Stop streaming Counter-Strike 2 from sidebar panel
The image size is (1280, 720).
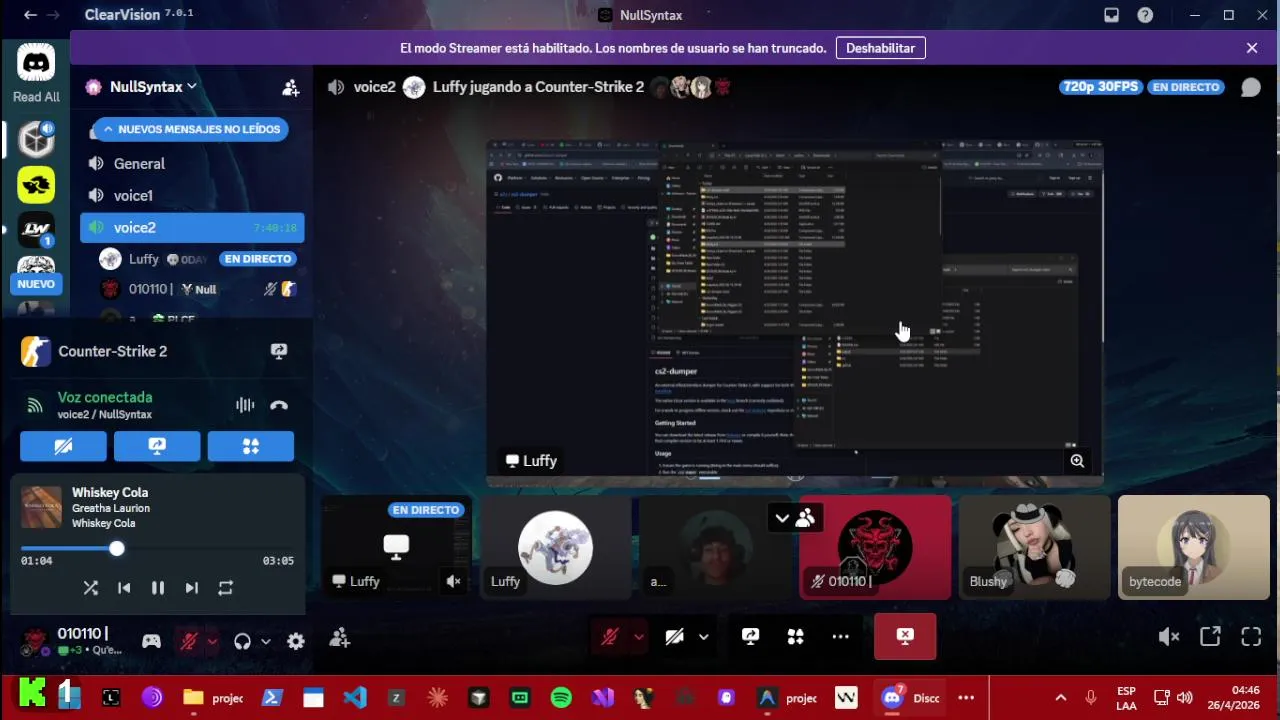click(x=279, y=351)
